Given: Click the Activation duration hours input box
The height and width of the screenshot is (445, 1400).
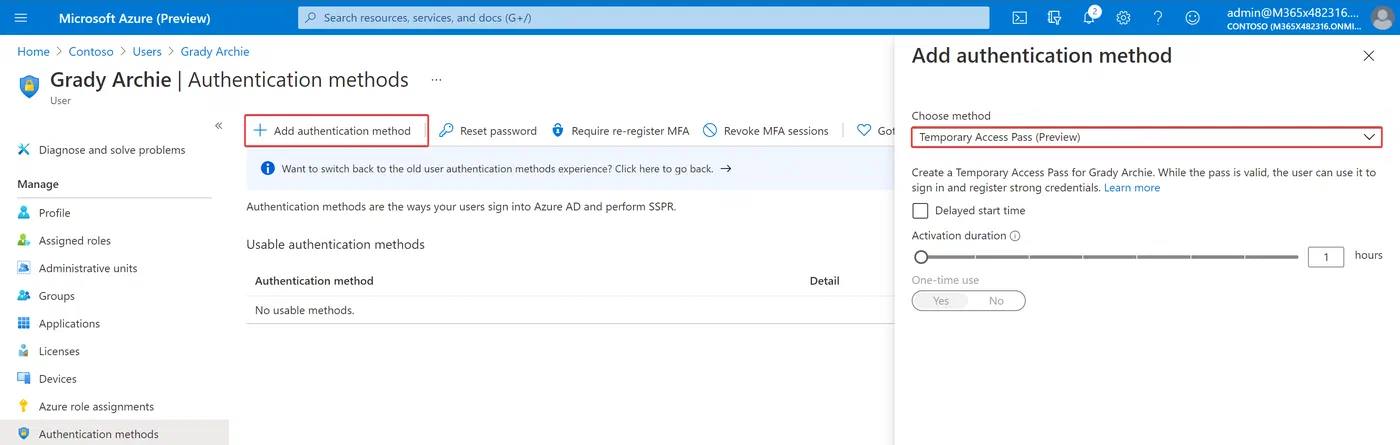Looking at the screenshot, I should pyautogui.click(x=1326, y=257).
